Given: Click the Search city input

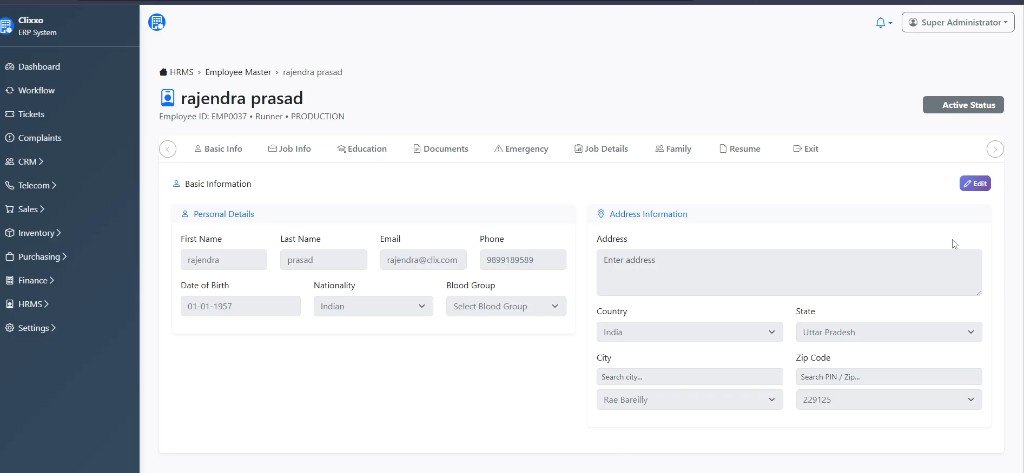Looking at the screenshot, I should click(x=690, y=377).
